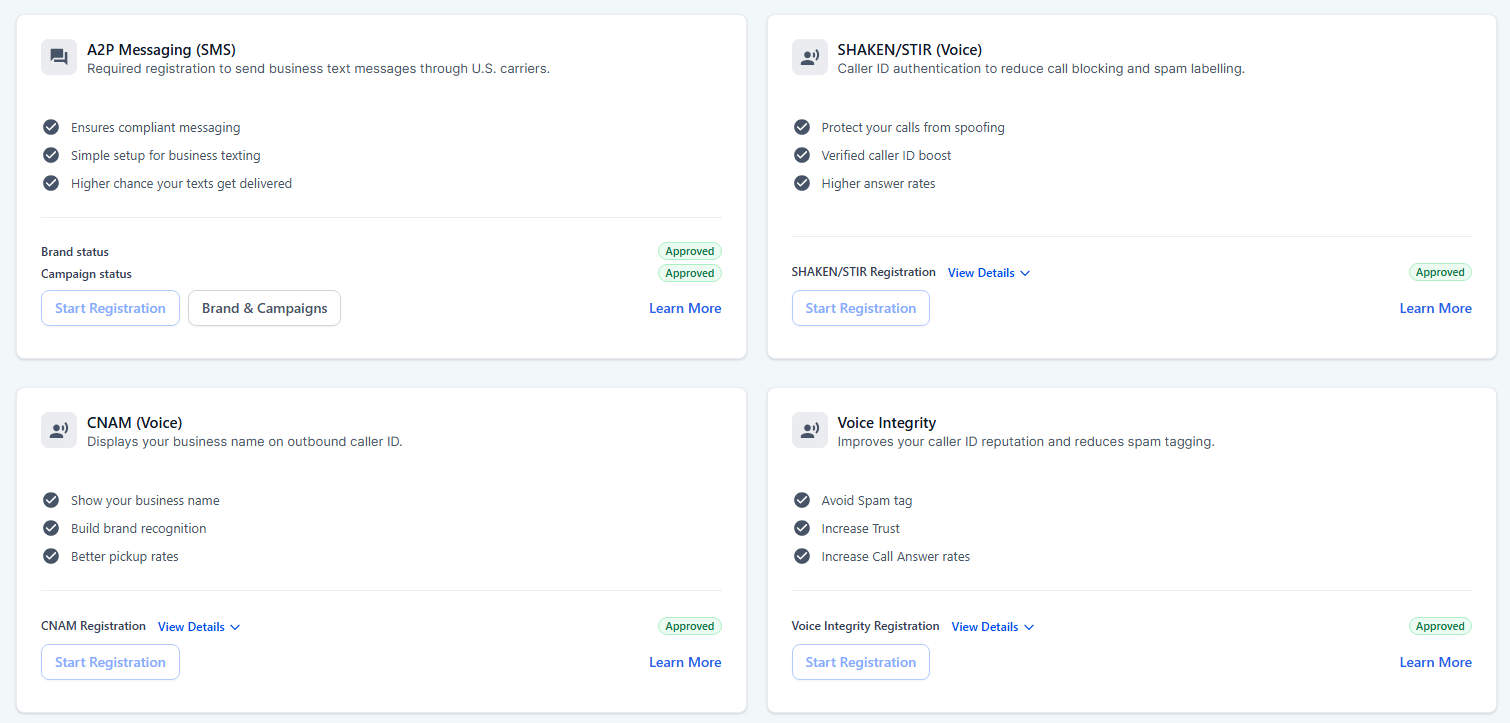This screenshot has width=1510, height=723.
Task: Click Approved badge for CNAM Registration
Action: (x=690, y=626)
